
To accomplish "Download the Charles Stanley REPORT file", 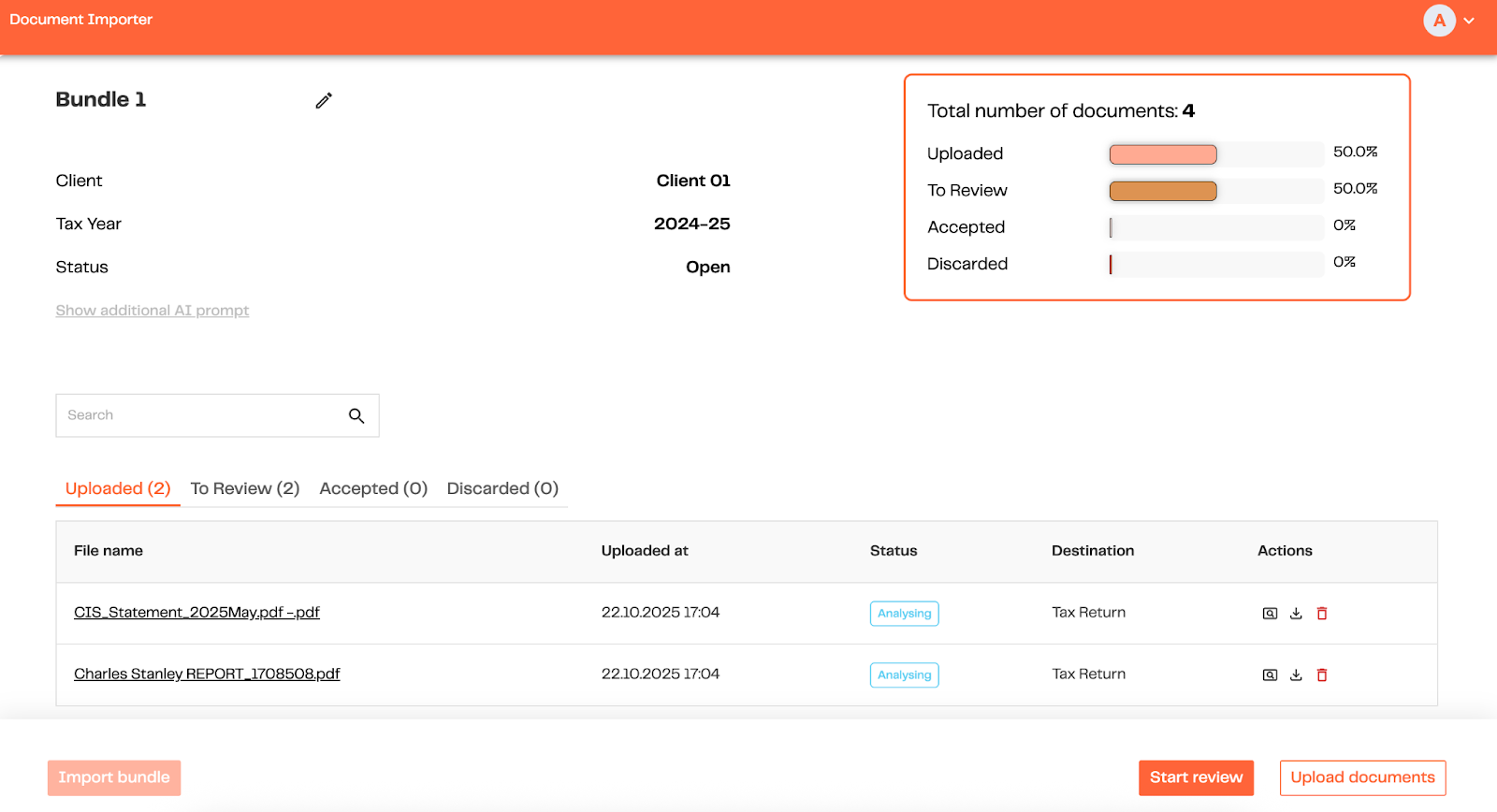I will [x=1296, y=674].
